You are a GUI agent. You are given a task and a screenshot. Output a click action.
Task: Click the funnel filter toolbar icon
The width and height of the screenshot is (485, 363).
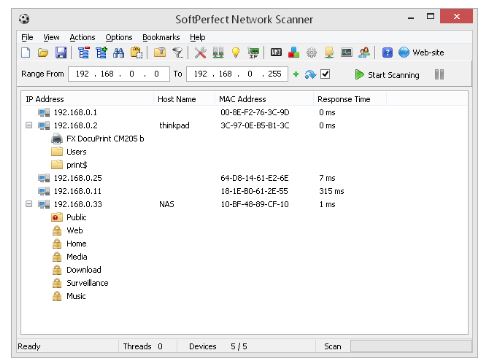pos(178,53)
